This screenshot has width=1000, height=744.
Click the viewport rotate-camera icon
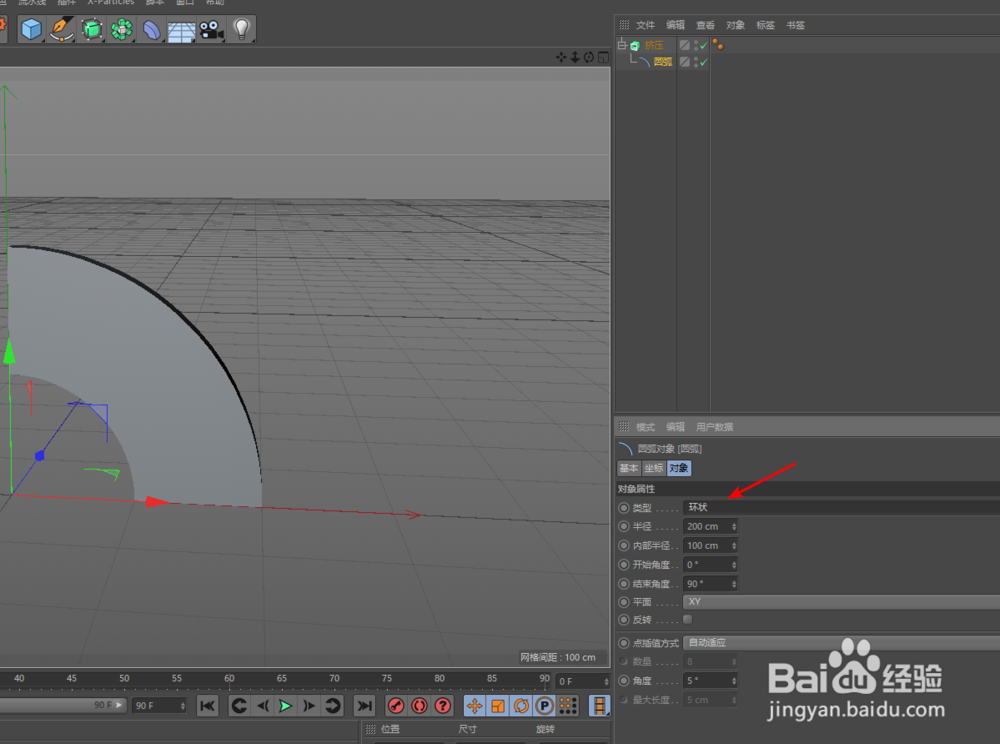pos(589,57)
